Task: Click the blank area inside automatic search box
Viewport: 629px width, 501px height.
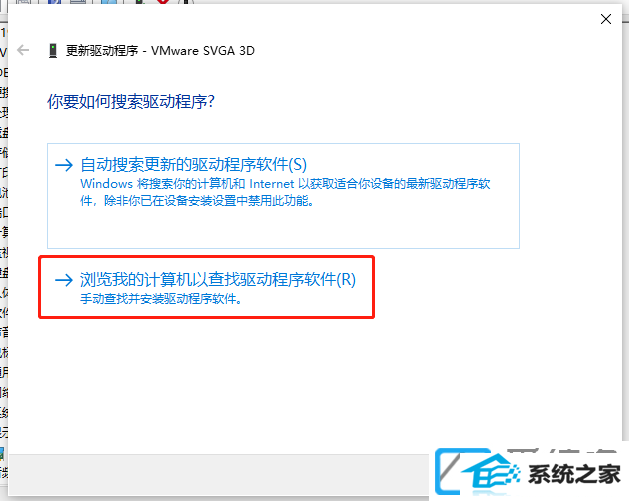Action: point(283,229)
